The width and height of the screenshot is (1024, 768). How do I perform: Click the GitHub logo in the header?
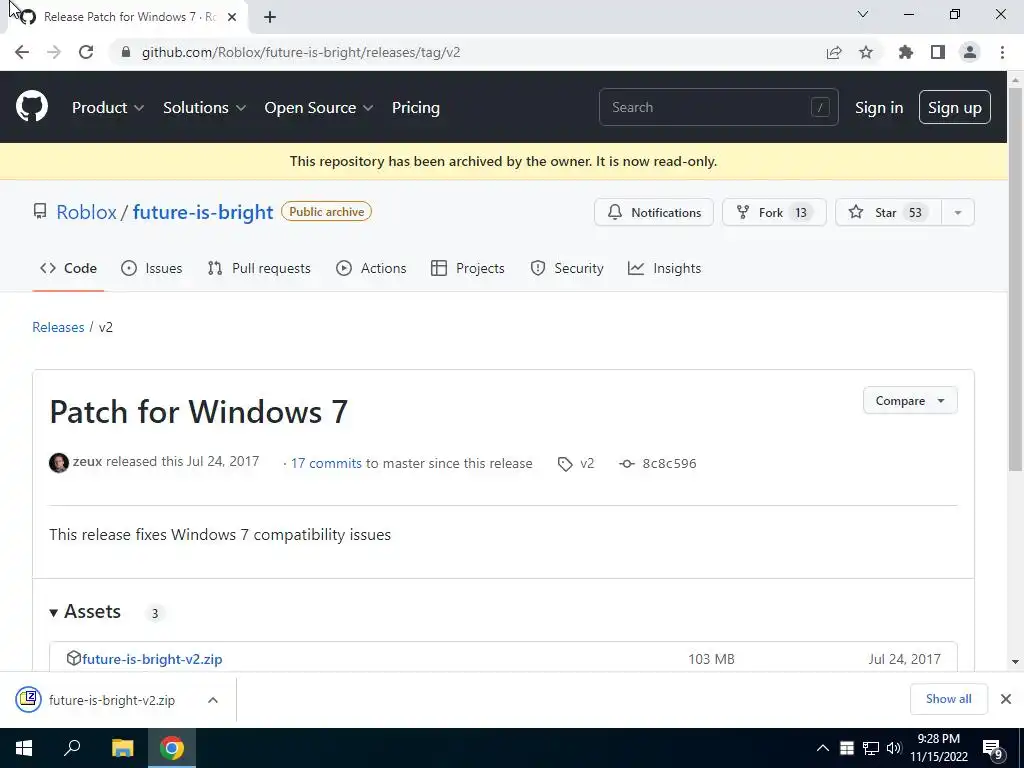[x=32, y=107]
